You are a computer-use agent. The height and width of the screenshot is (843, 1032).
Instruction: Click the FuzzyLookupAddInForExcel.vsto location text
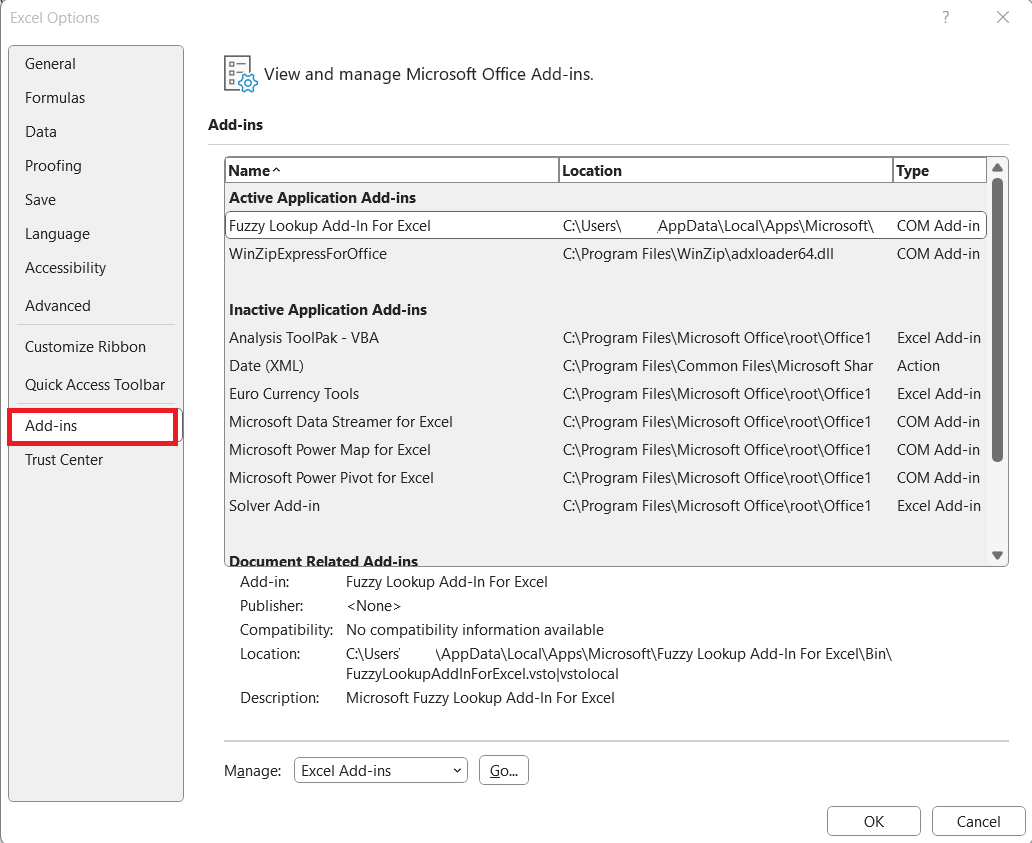[482, 674]
